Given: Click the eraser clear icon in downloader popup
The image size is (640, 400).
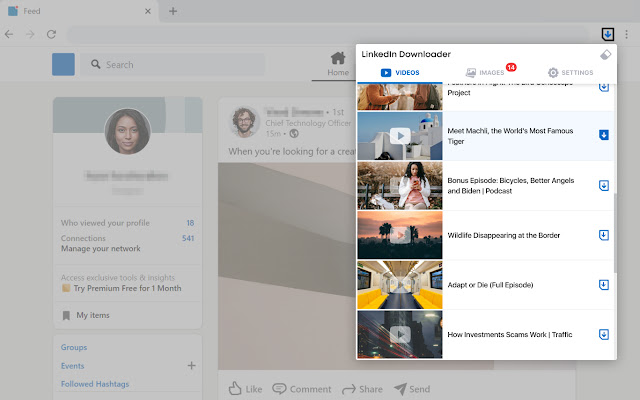Looking at the screenshot, I should click(605, 54).
